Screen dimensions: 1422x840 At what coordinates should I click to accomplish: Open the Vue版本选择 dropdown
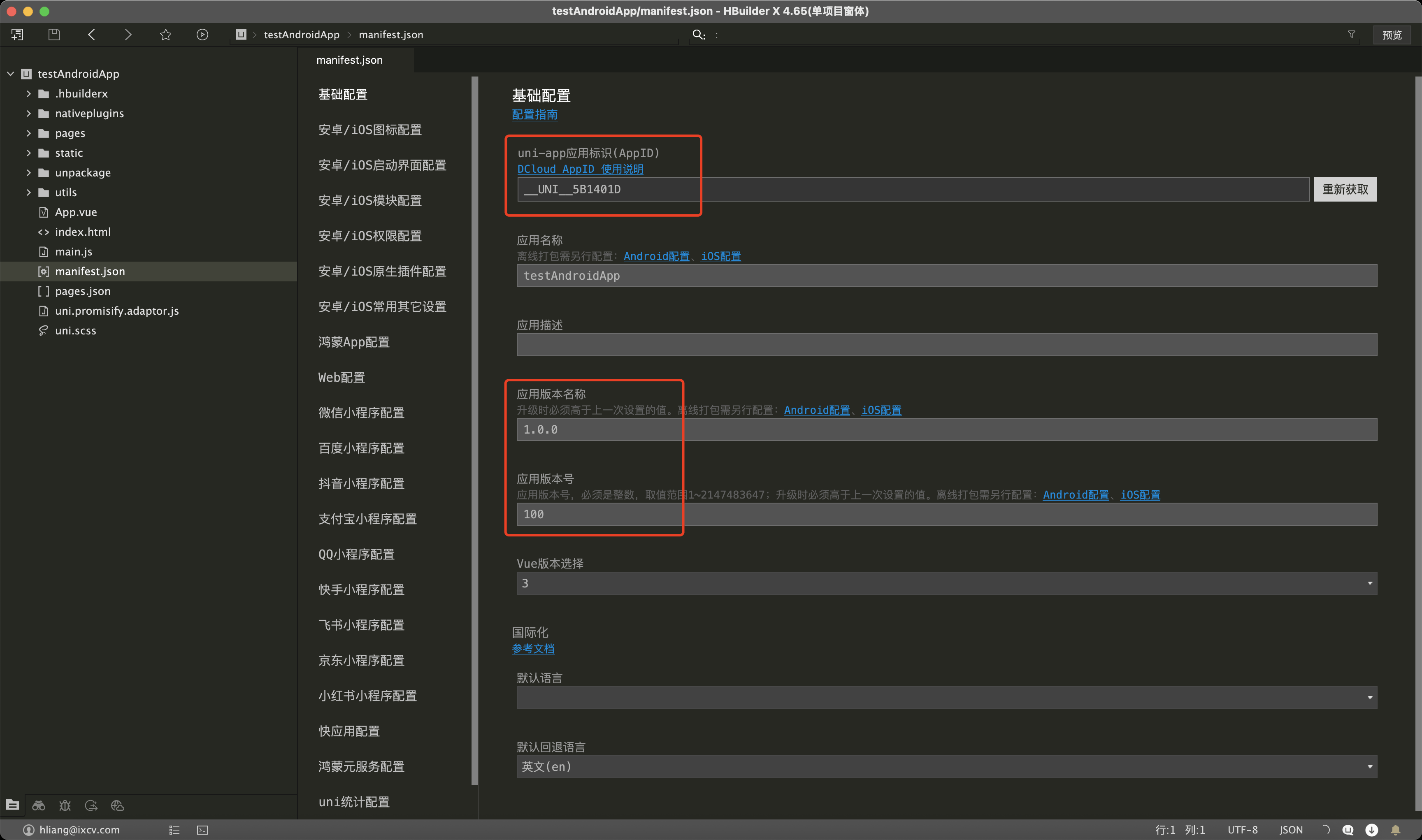point(946,583)
